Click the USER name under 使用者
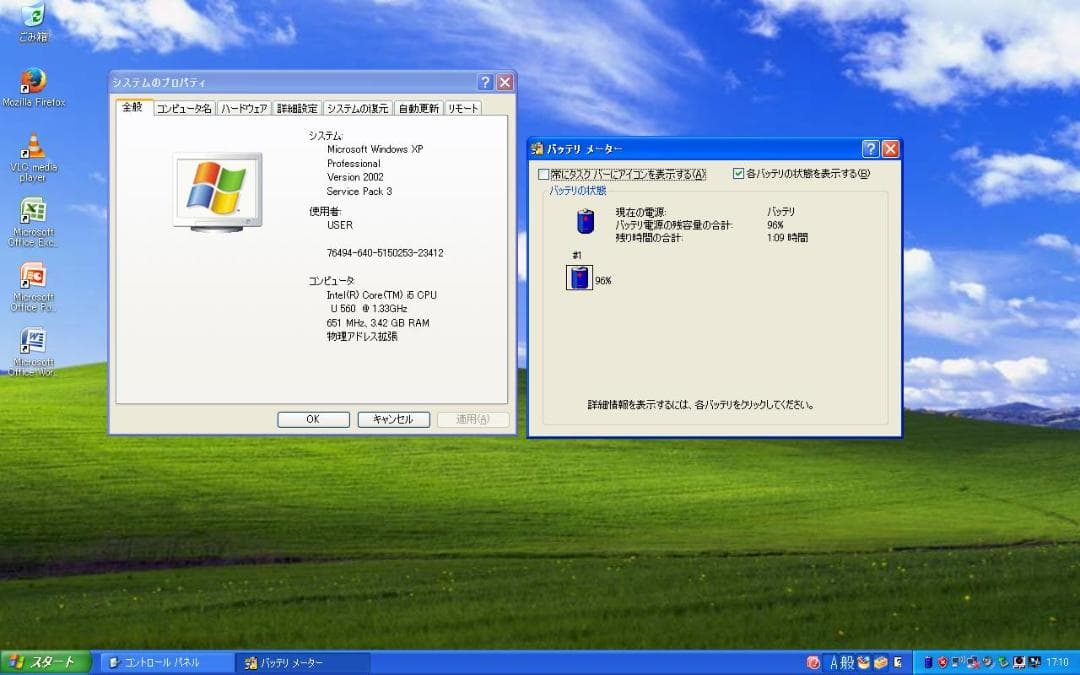Viewport: 1080px width, 675px height. [340, 225]
